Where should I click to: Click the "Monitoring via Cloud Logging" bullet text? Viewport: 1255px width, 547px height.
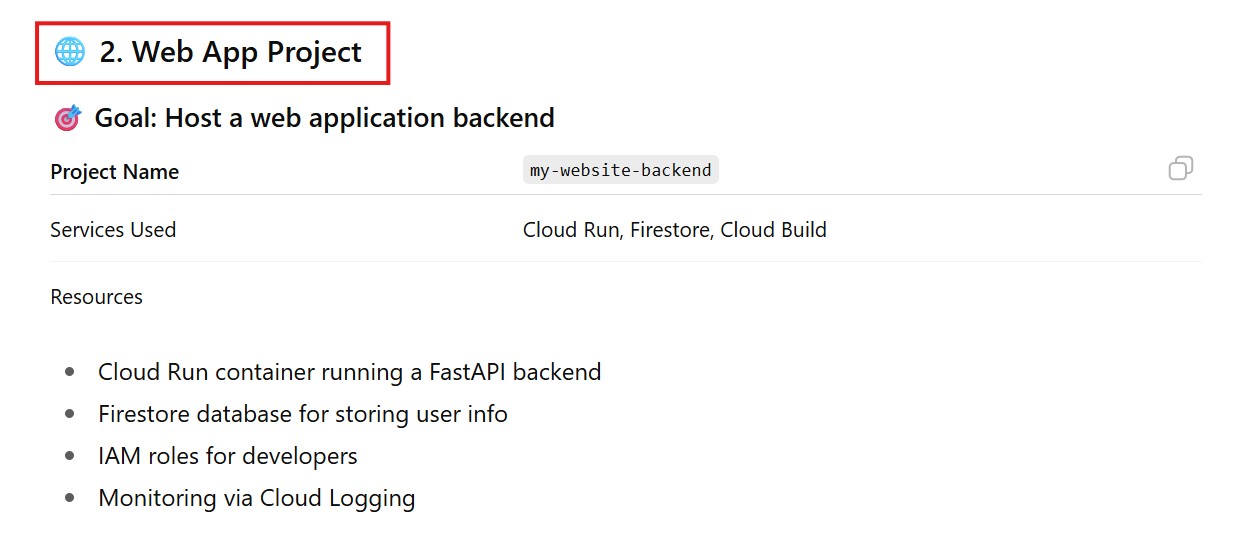point(256,498)
